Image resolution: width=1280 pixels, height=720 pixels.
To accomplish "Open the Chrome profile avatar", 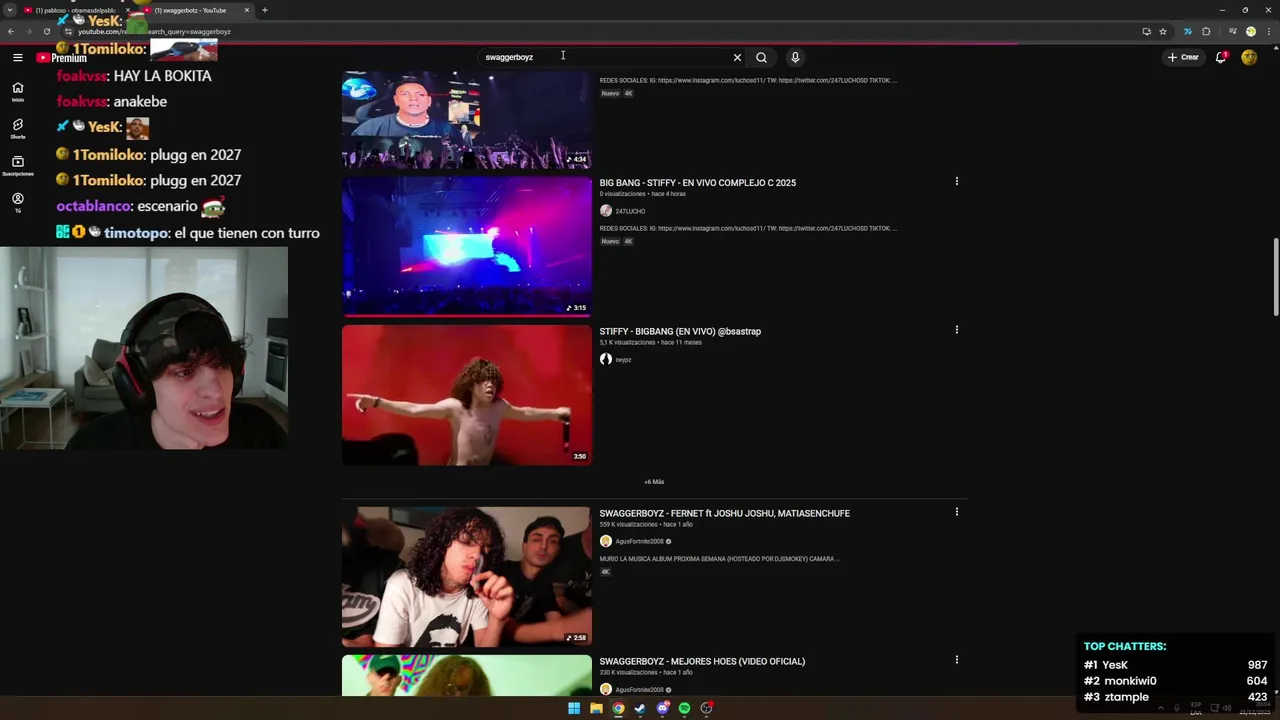I will click(x=1251, y=31).
